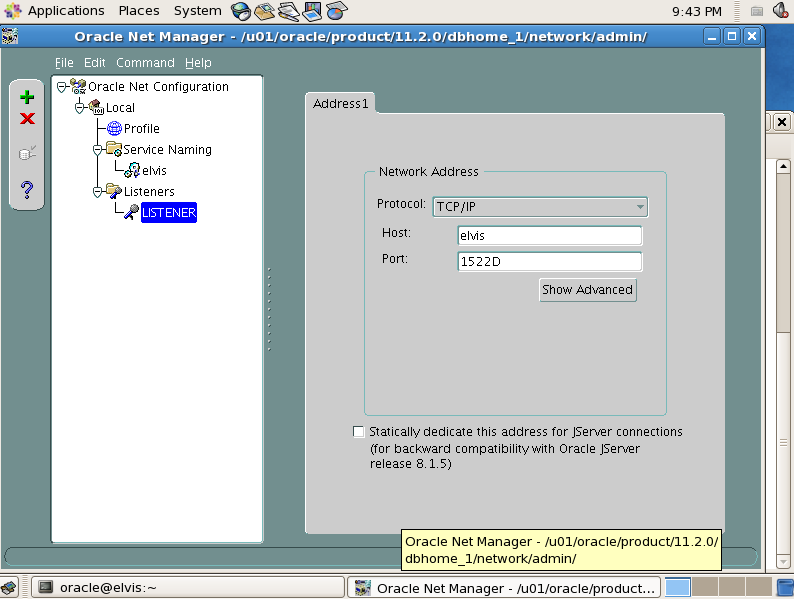The height and width of the screenshot is (599, 794).
Task: Open the Help menu
Action: pyautogui.click(x=198, y=63)
